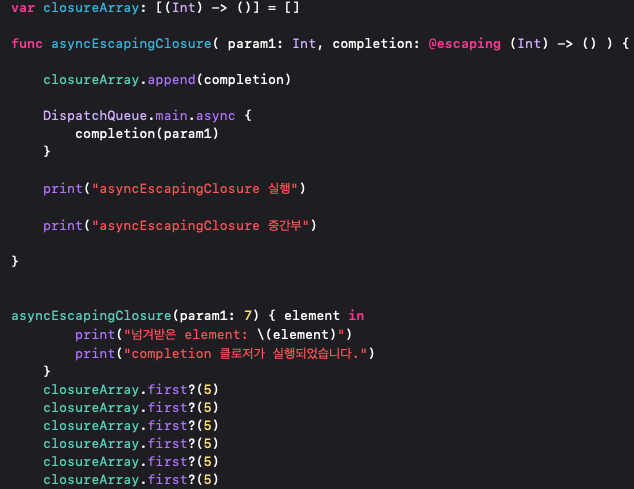This screenshot has height=489, width=634.
Task: Click the "param1: Int" parameter type Int
Action: click(x=304, y=43)
